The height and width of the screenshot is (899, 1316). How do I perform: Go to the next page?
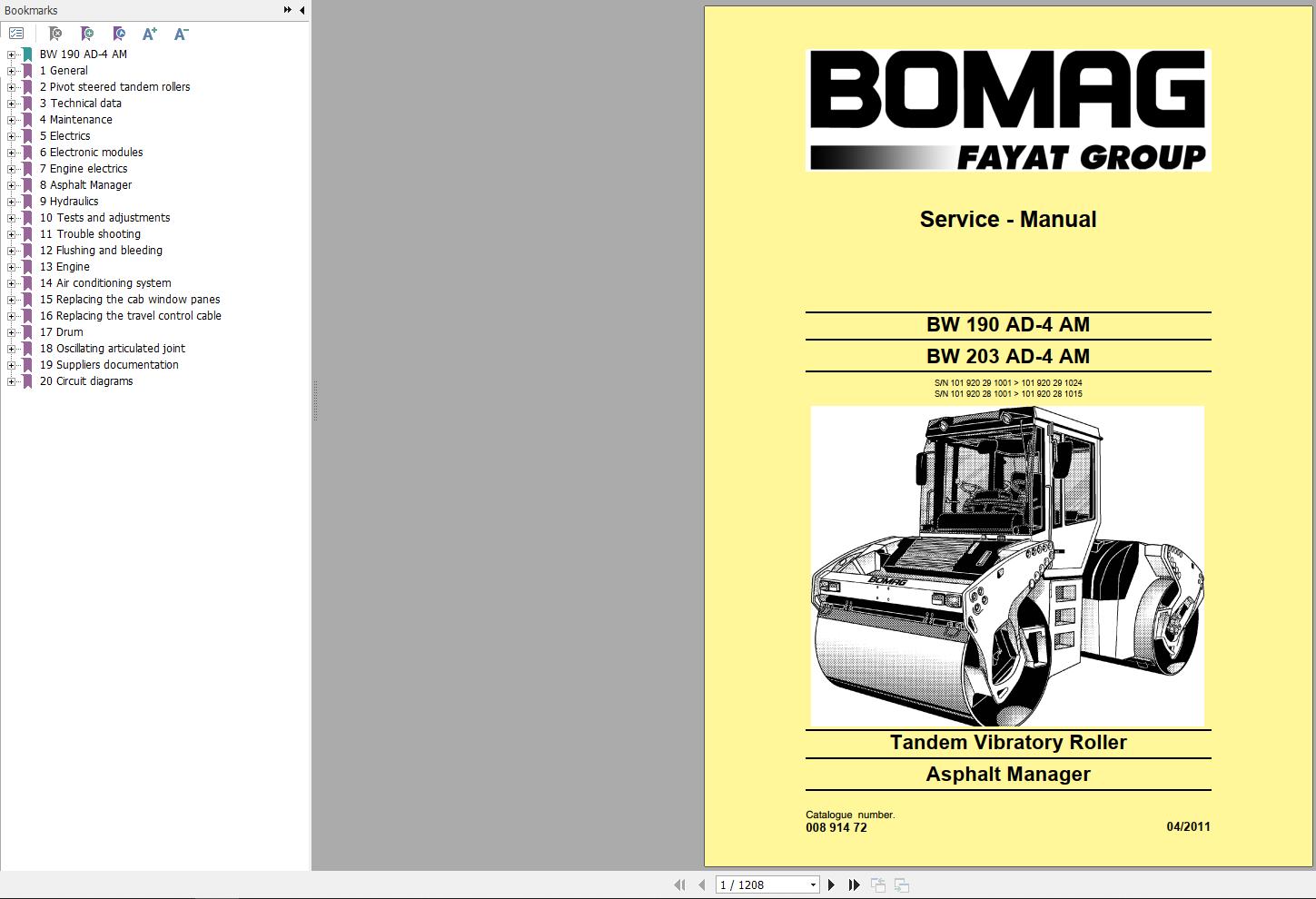click(831, 884)
